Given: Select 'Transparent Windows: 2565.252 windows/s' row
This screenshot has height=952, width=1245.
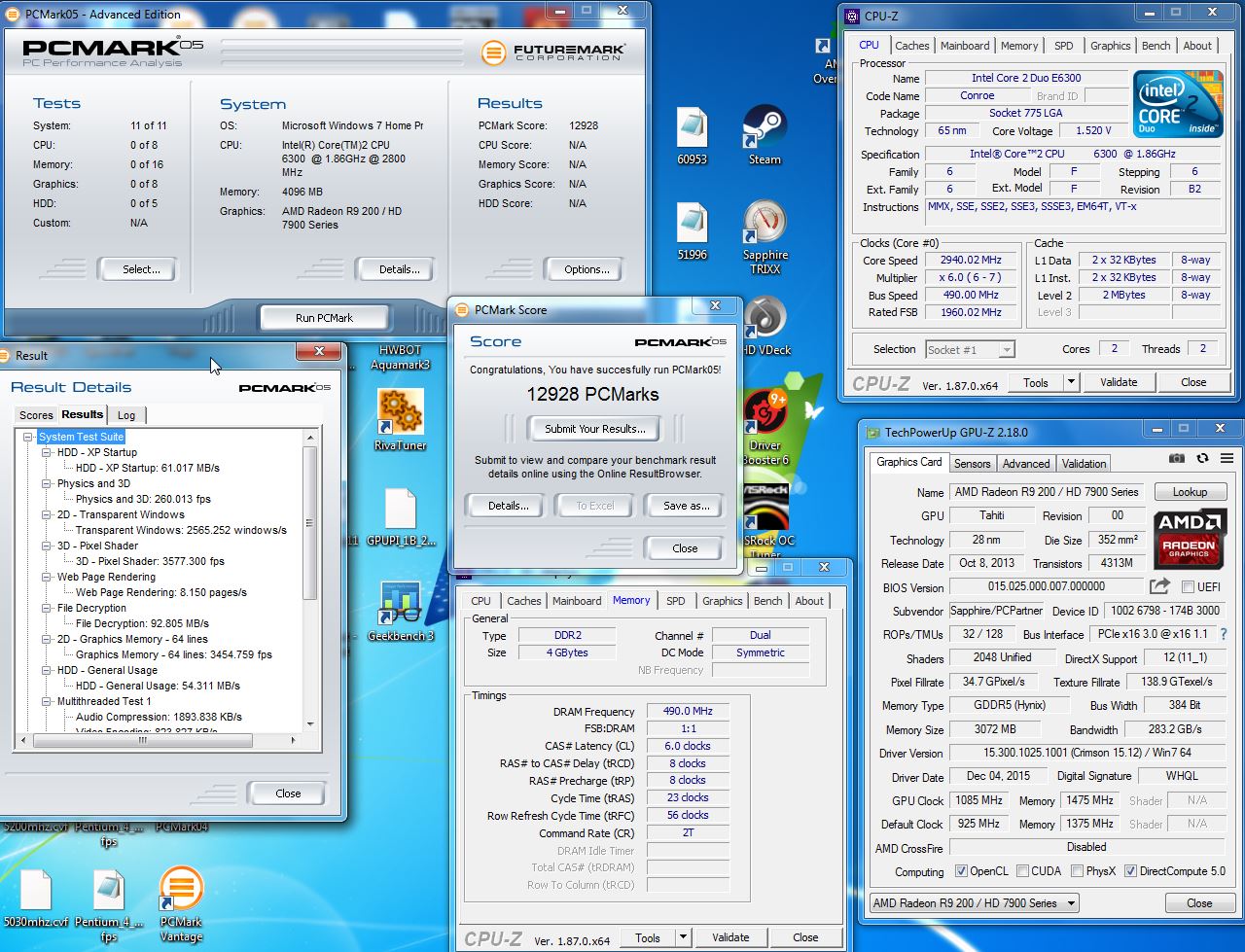Looking at the screenshot, I should (181, 530).
